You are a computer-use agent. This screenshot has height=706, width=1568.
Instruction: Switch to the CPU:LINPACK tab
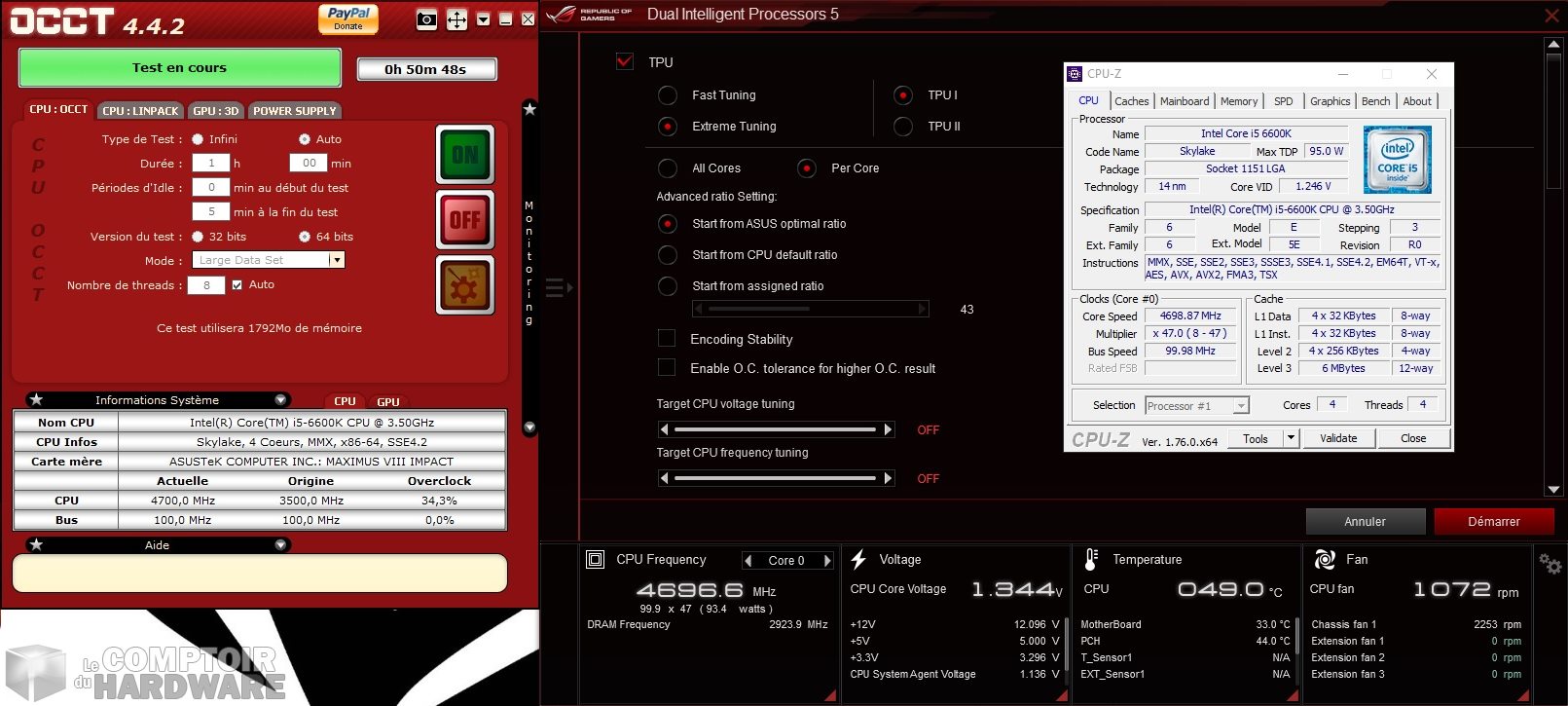(140, 111)
